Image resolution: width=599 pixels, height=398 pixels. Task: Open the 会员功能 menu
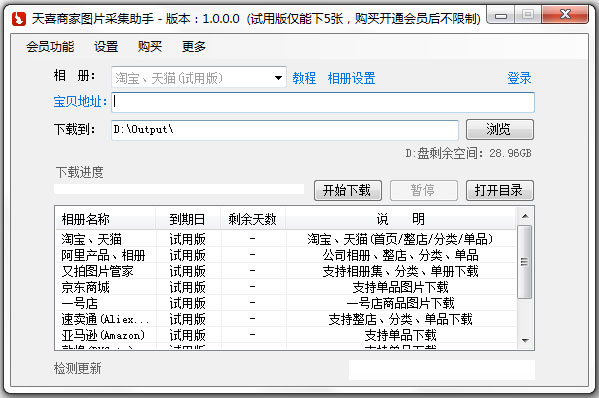(x=50, y=47)
